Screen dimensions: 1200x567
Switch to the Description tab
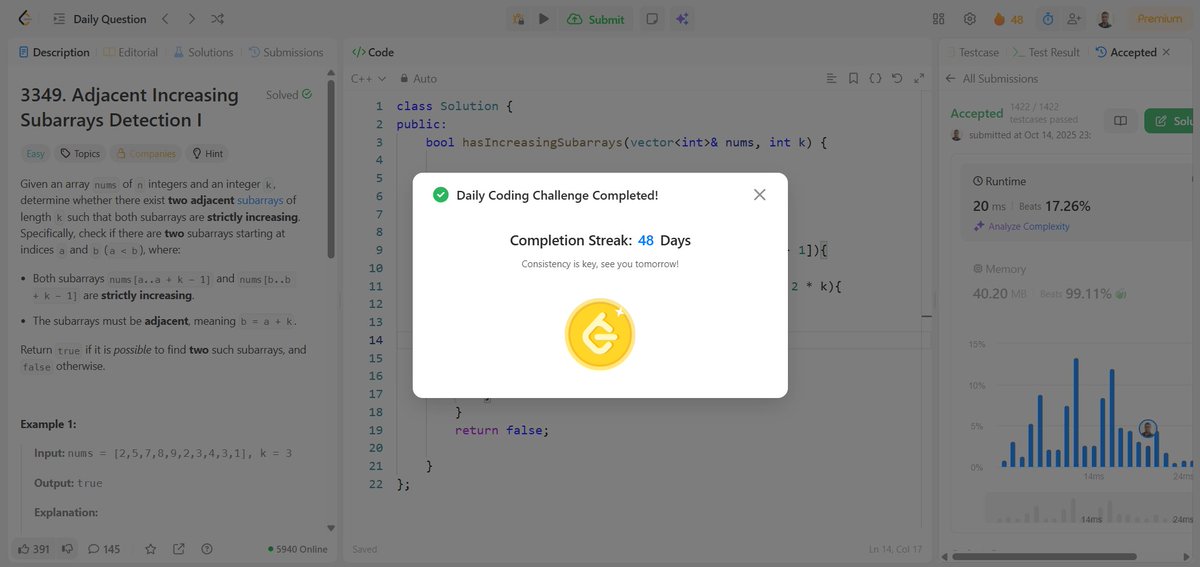point(54,52)
